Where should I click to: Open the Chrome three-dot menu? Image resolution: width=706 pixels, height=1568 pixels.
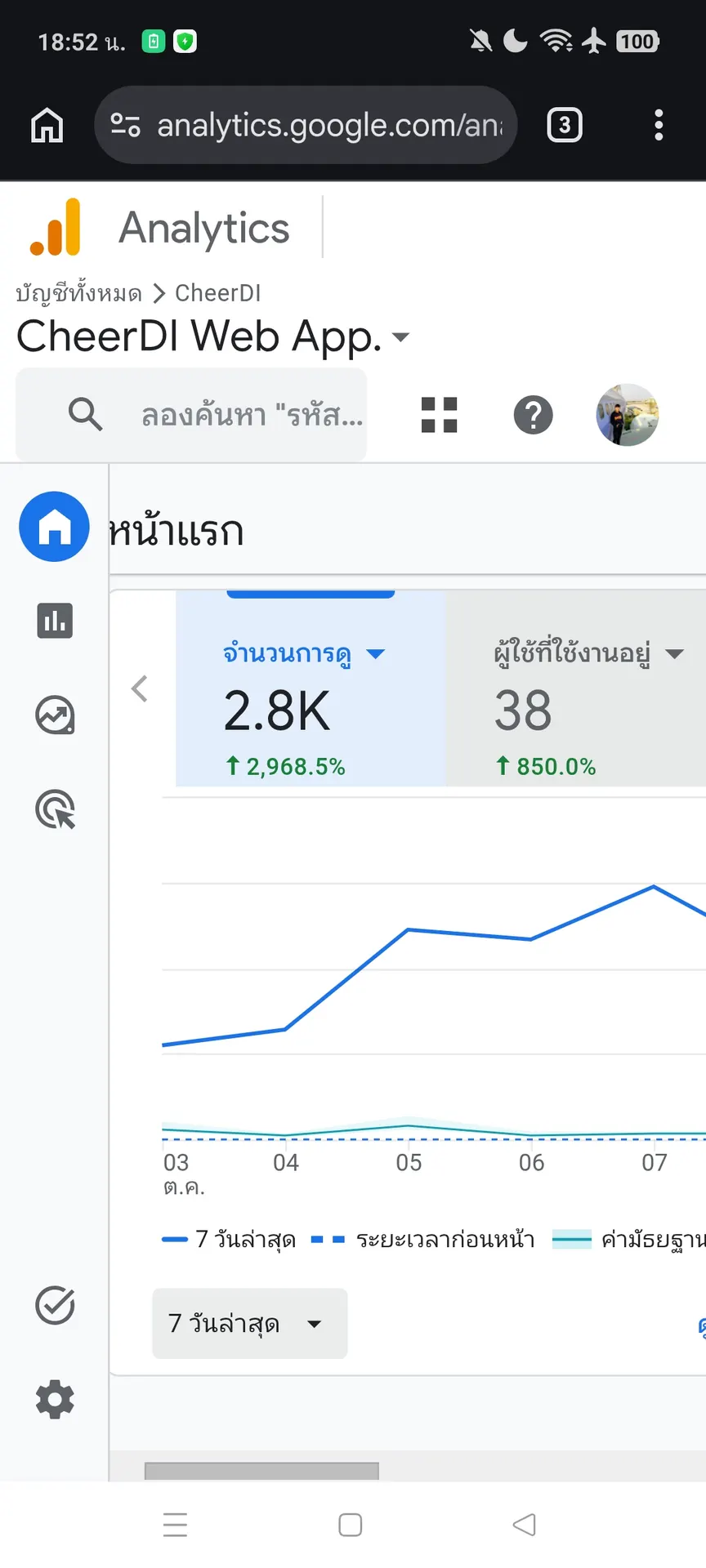659,125
